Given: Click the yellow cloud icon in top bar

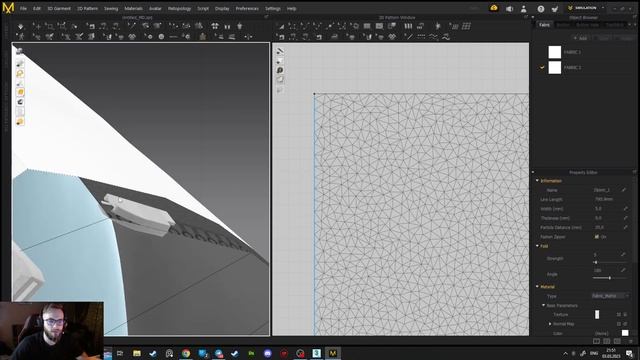Looking at the screenshot, I should (494, 8).
